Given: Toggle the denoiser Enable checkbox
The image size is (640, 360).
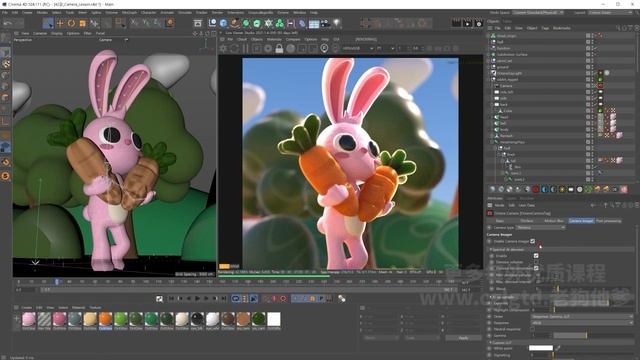Looking at the screenshot, I should [x=536, y=256].
